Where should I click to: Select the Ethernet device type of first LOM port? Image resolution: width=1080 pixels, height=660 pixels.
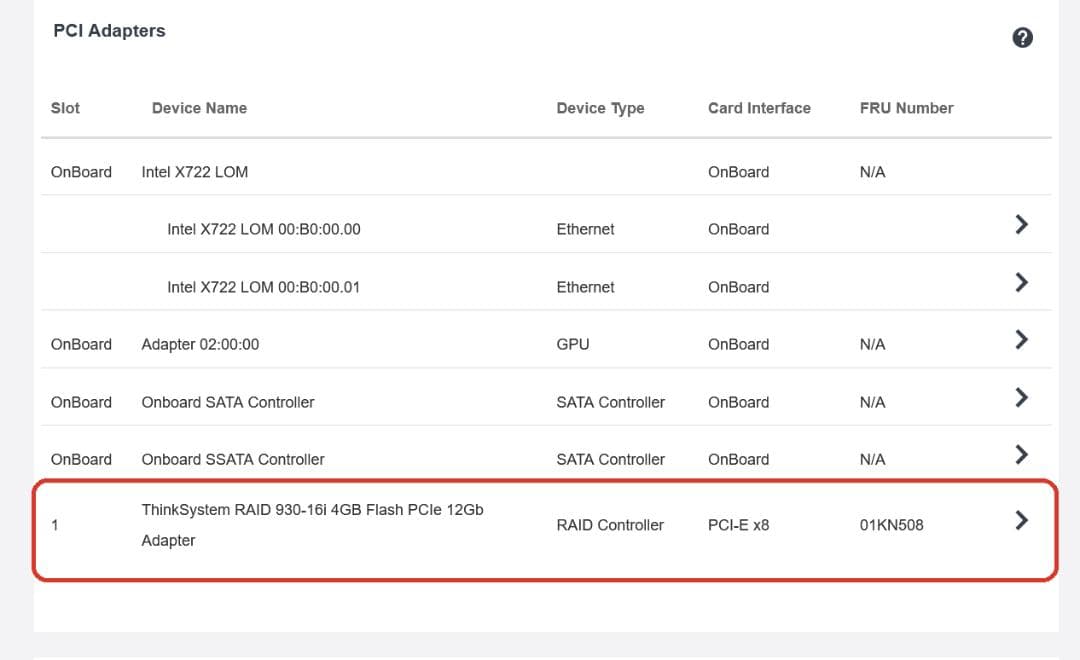coord(585,229)
